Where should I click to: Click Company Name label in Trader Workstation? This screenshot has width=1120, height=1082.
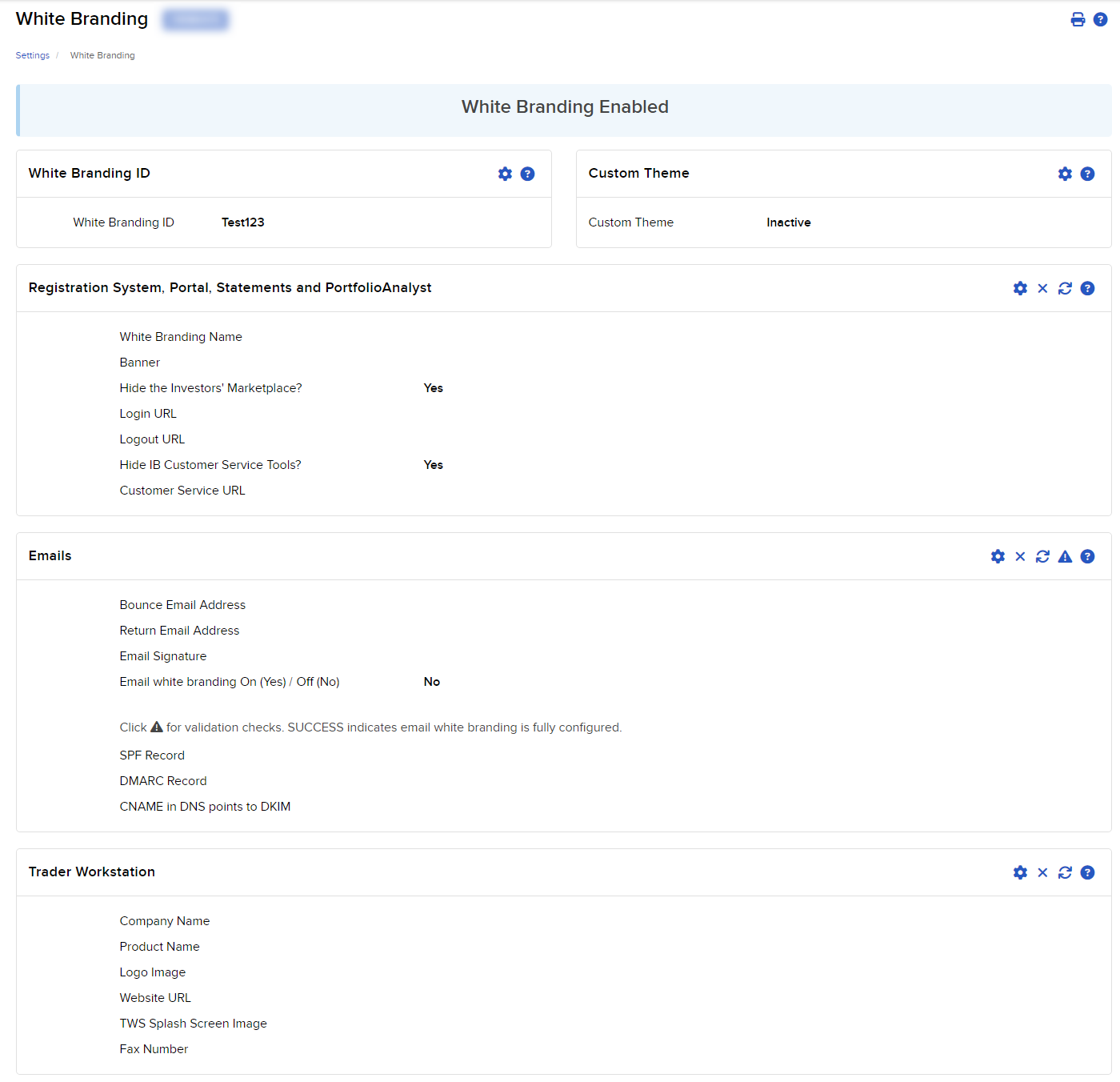click(165, 921)
